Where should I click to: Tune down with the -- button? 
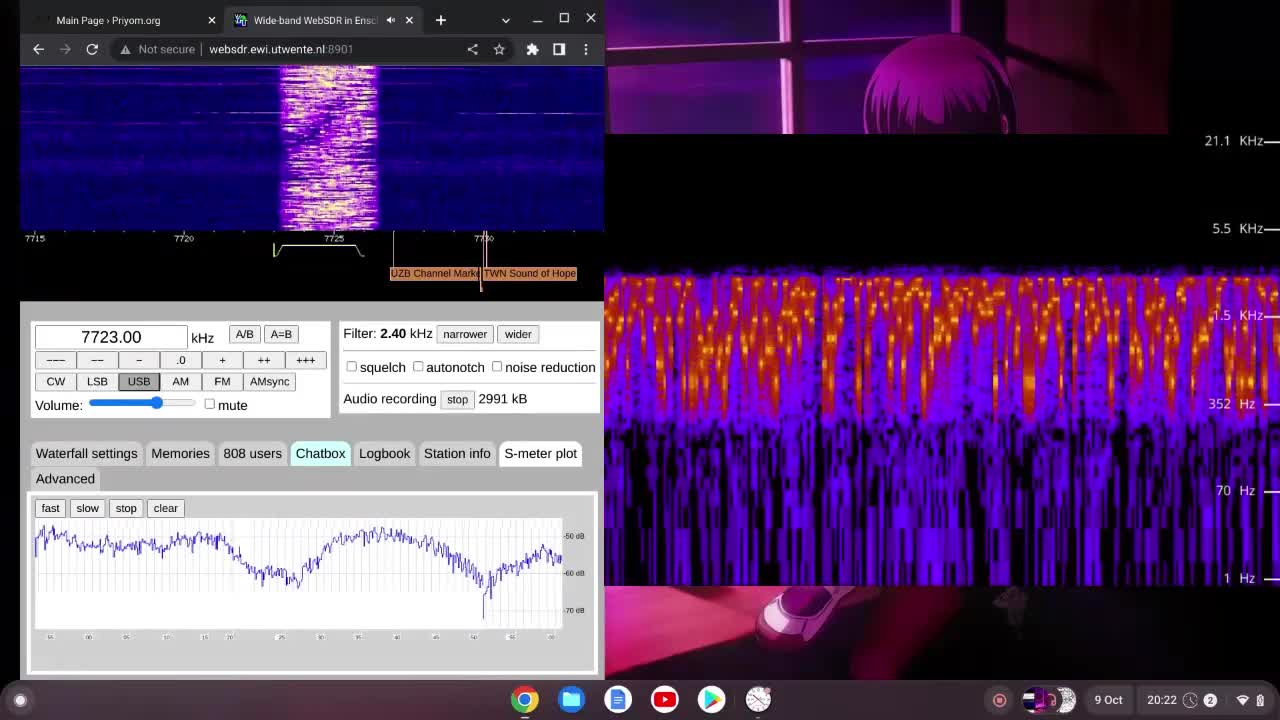[97, 360]
